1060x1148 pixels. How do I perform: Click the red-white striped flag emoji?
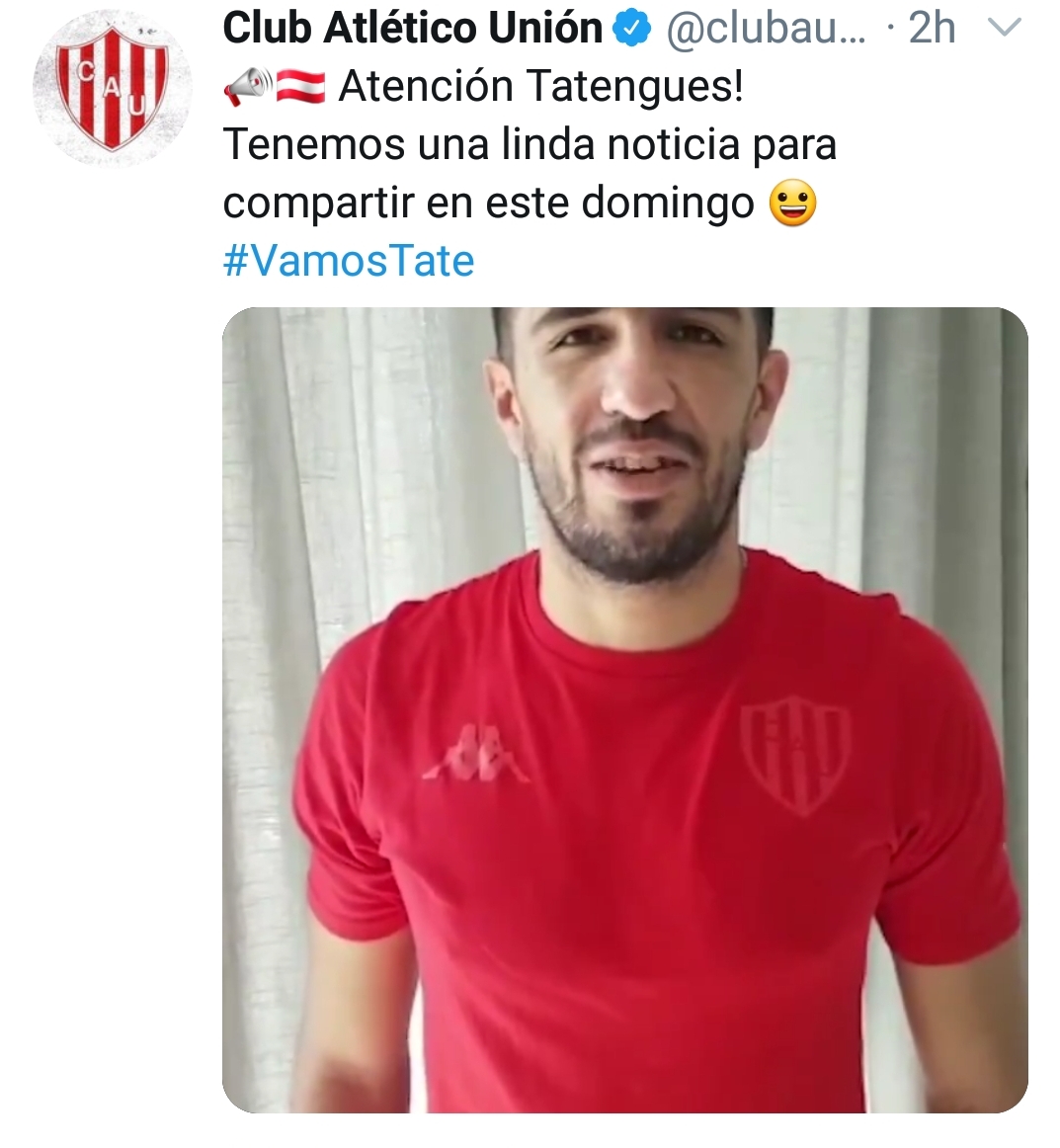tap(301, 87)
